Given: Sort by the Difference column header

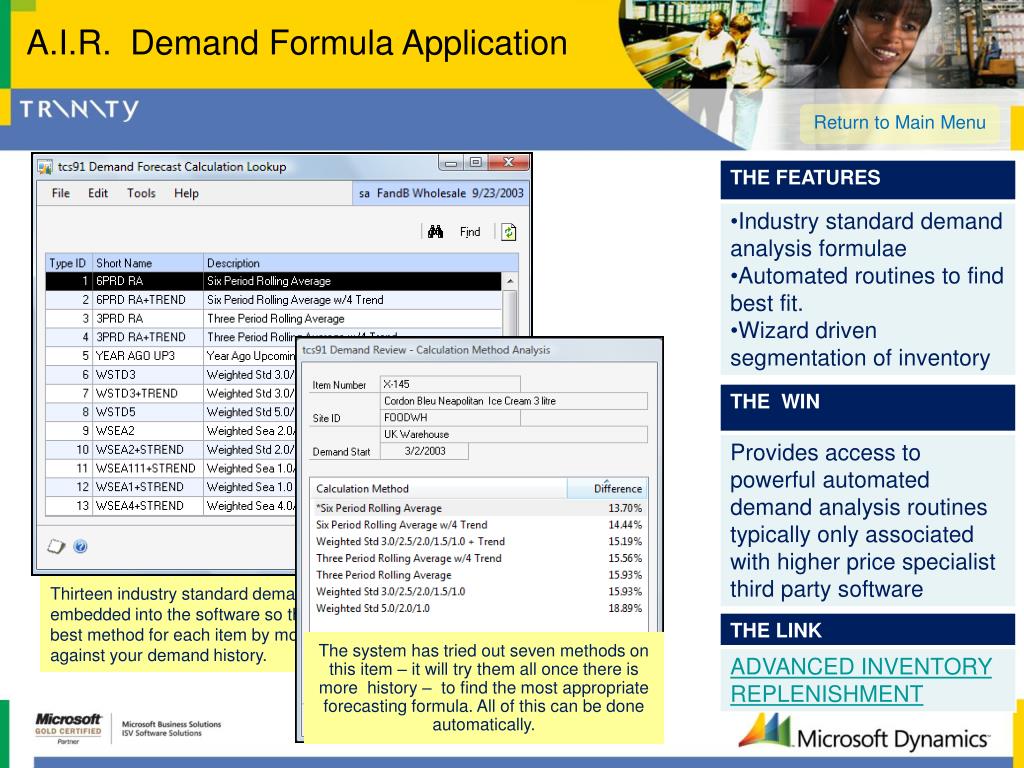Looking at the screenshot, I should coord(607,488).
